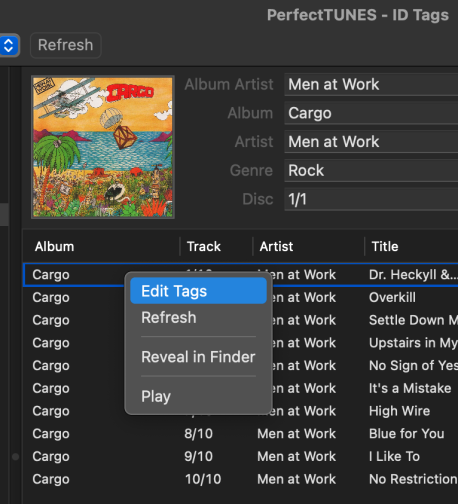Sort by the Title column header
This screenshot has height=504, width=458.
pos(385,247)
